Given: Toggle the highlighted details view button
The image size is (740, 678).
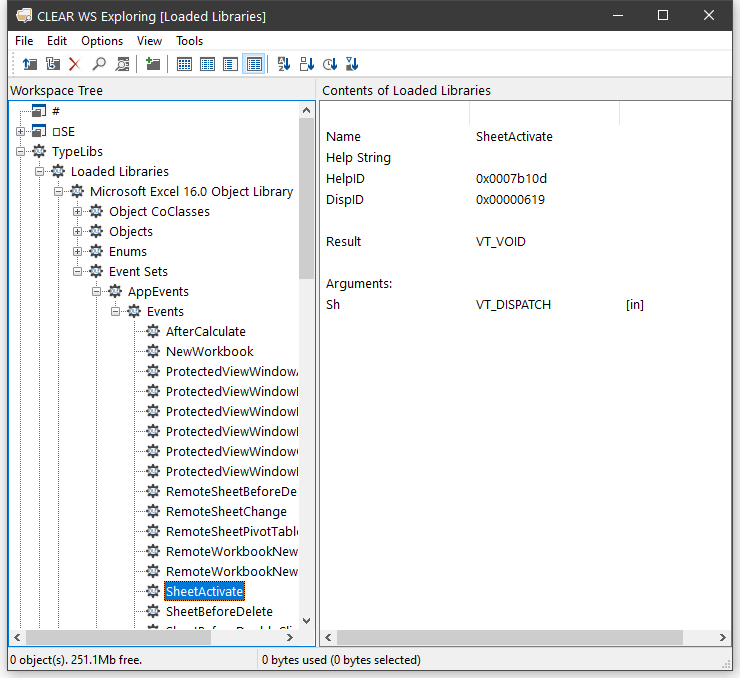Looking at the screenshot, I should pyautogui.click(x=254, y=64).
